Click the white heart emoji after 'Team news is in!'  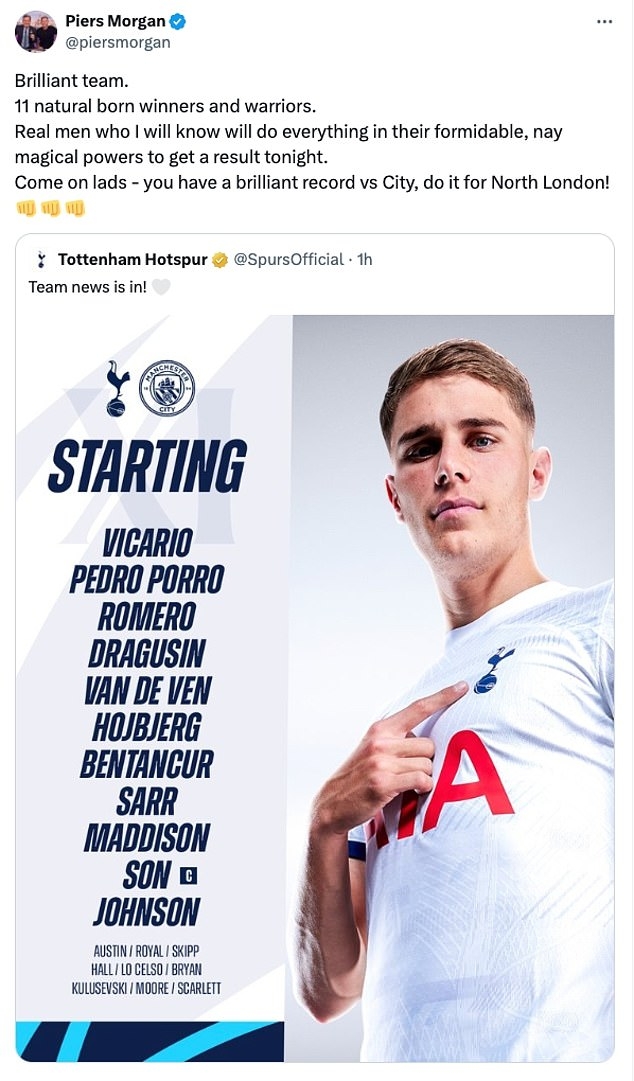(161, 287)
